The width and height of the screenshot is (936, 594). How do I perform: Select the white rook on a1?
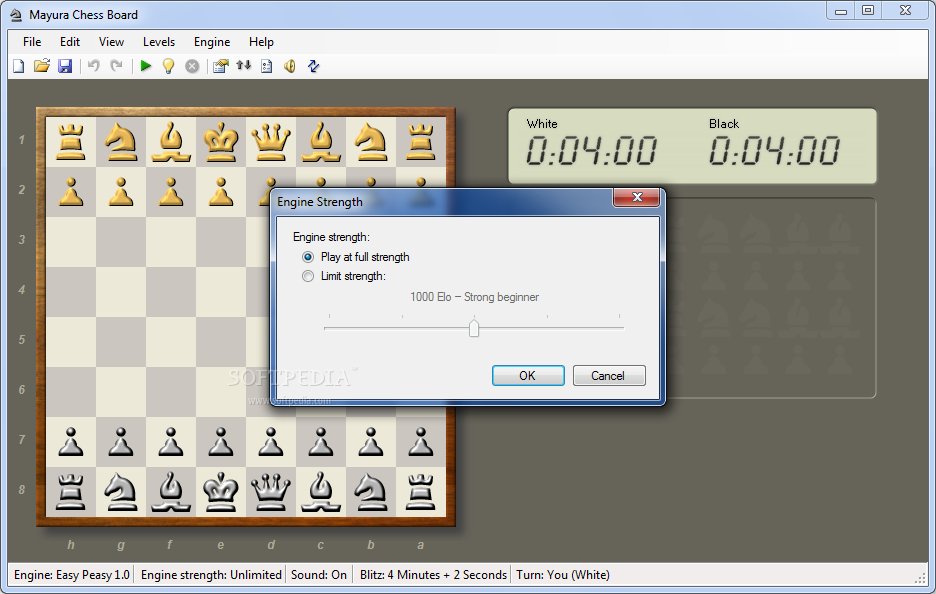point(420,142)
